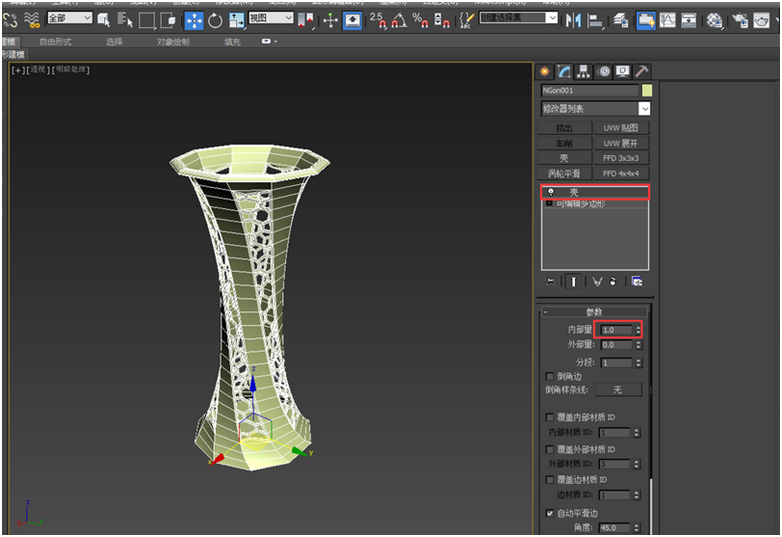Open the 自由形式 ribbon tab
The height and width of the screenshot is (537, 782).
point(55,42)
